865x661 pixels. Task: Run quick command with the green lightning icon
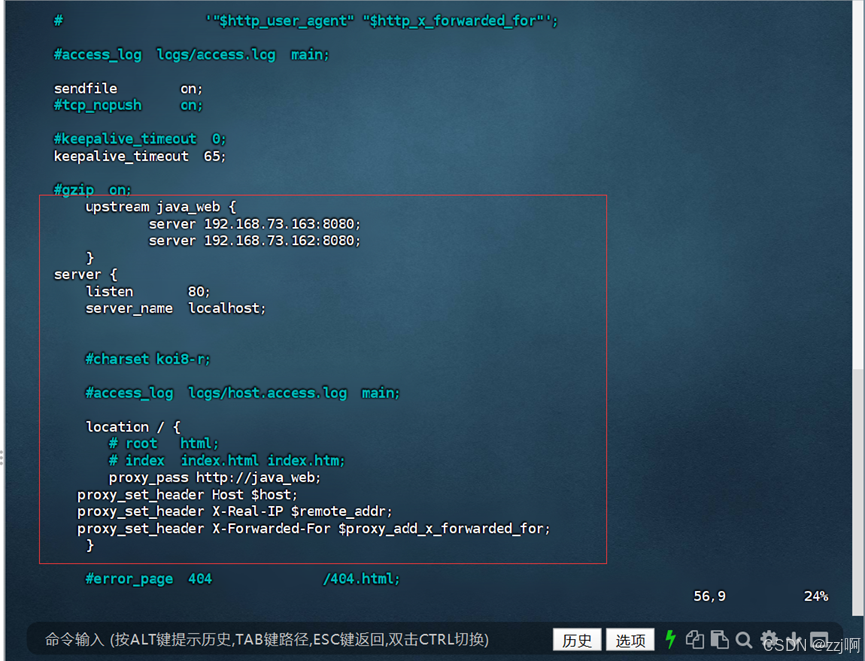671,639
